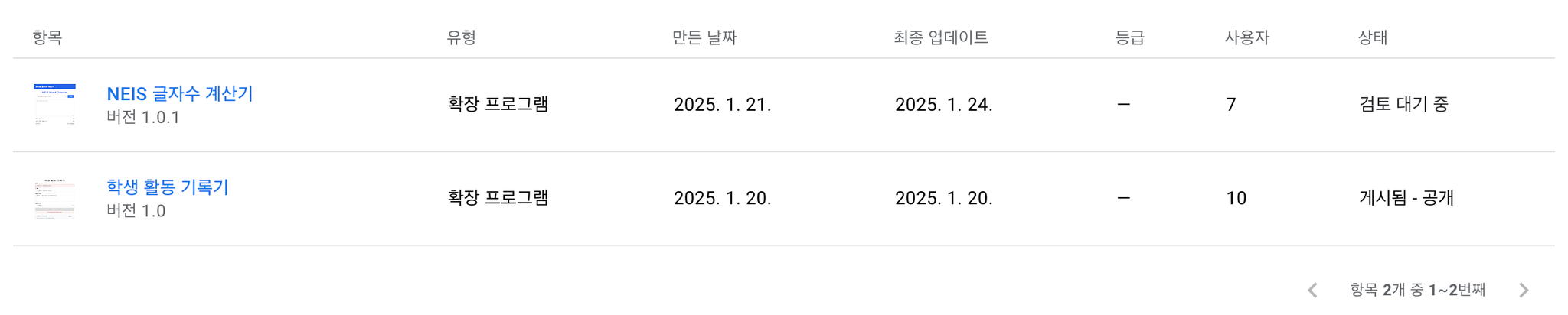Click the 학생 활동 기록기 thumbnail image
This screenshot has width=1568, height=315.
pos(54,198)
